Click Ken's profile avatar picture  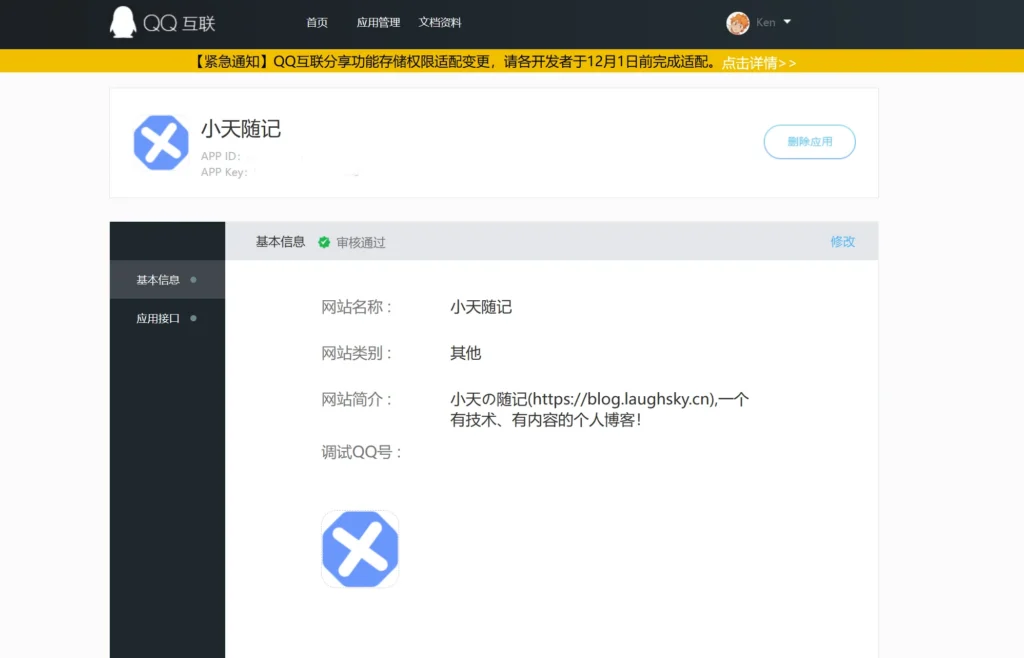(737, 22)
